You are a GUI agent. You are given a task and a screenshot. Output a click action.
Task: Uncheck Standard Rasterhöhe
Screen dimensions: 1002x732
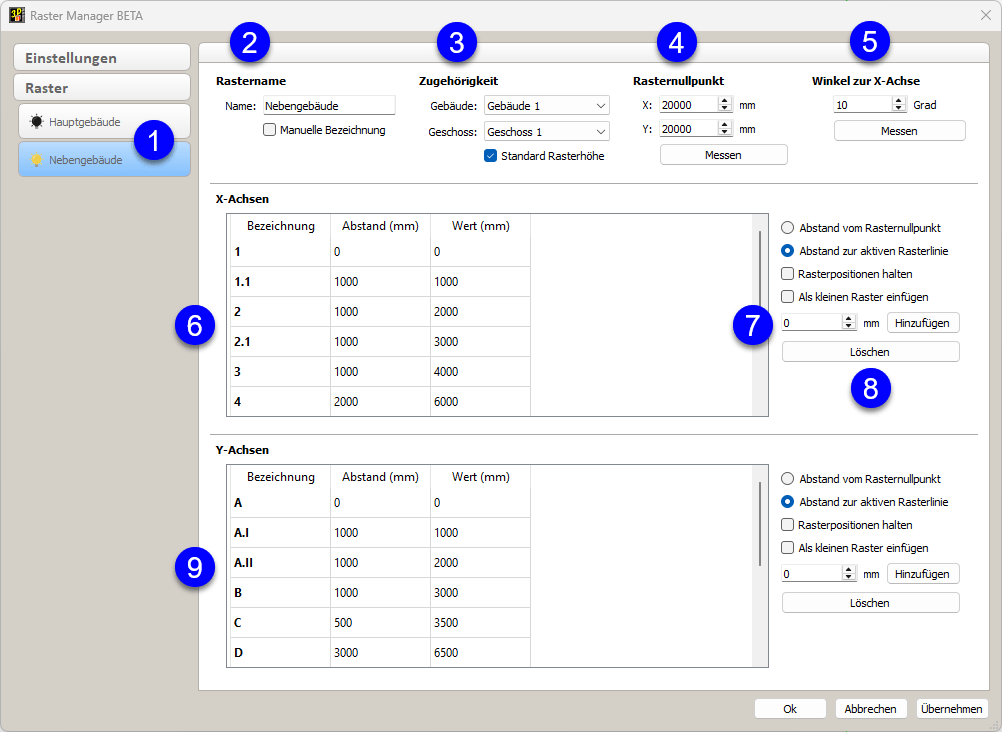(490, 156)
